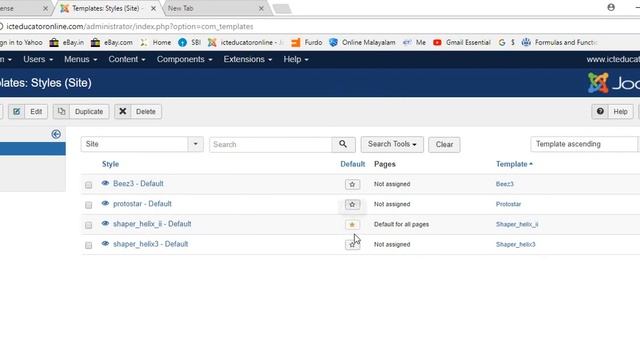Viewport: 640px width, 360px height.
Task: Select checkbox for shaper_helix_ii - Default
Action: [89, 225]
